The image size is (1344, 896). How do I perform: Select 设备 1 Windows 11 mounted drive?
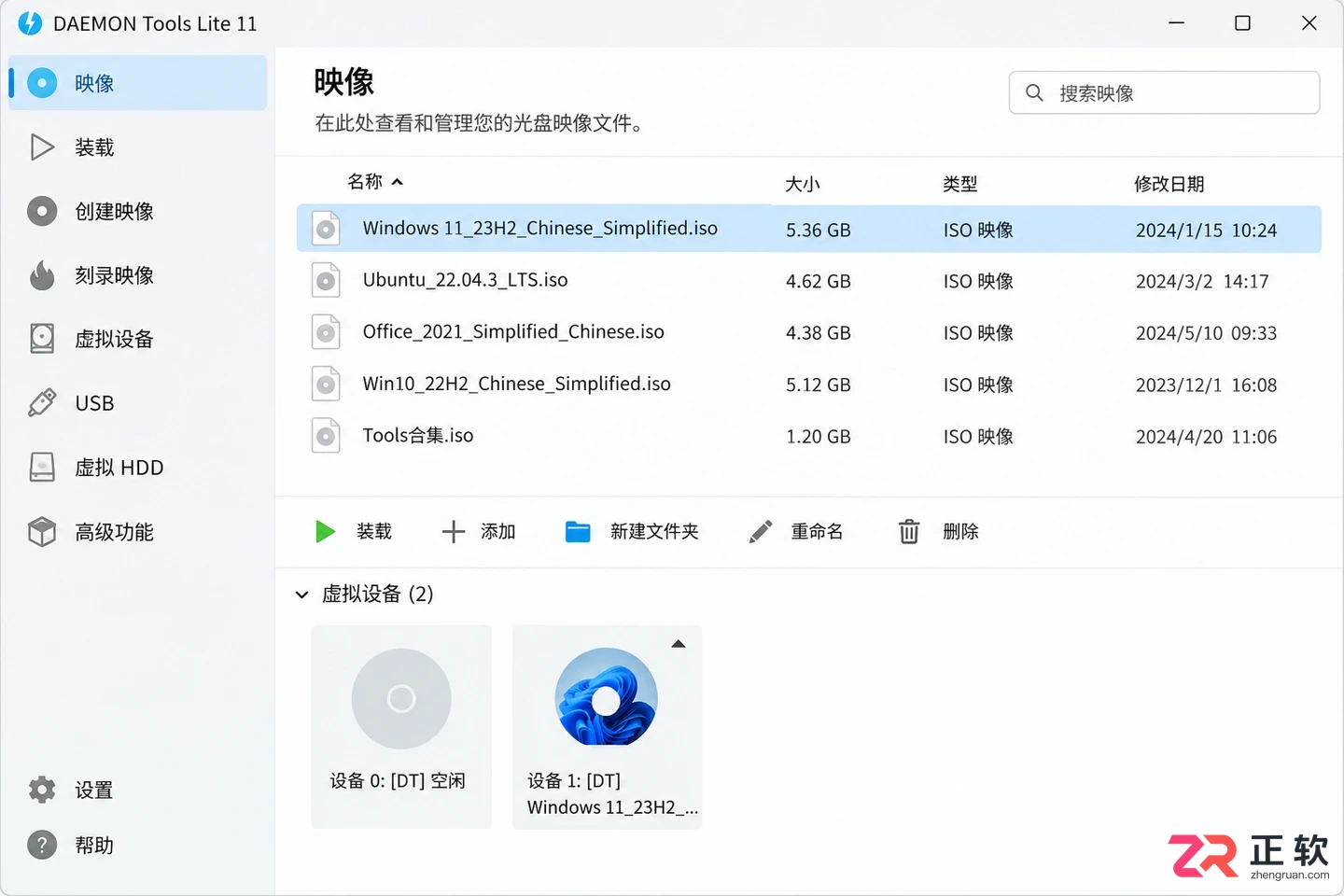pyautogui.click(x=607, y=726)
